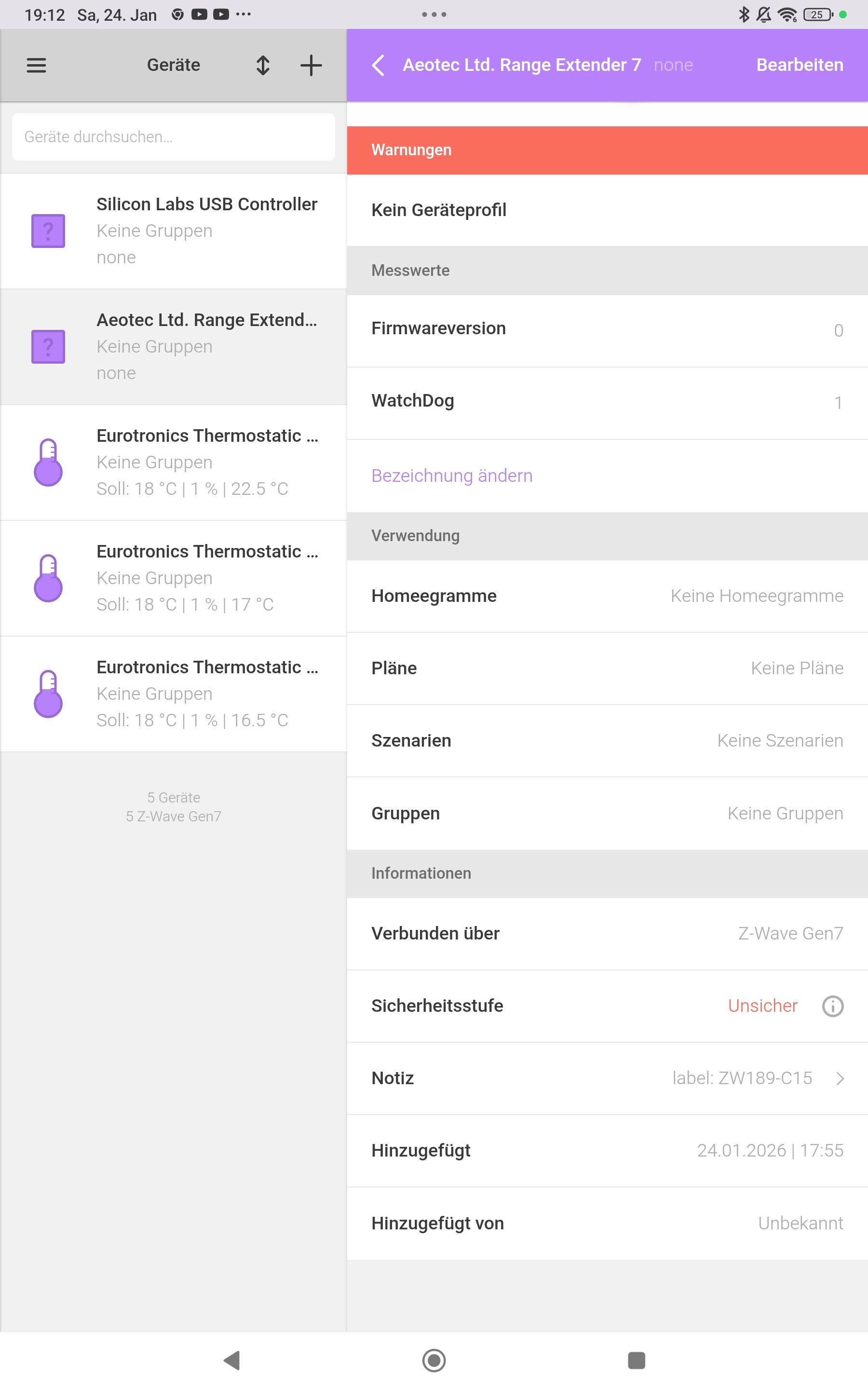Click Bearbeiten in the header

click(799, 65)
